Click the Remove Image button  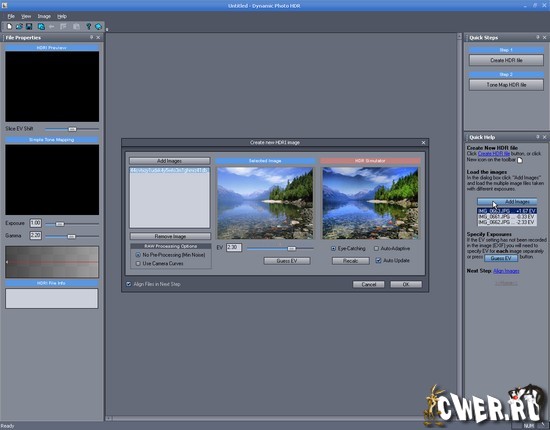coord(170,236)
